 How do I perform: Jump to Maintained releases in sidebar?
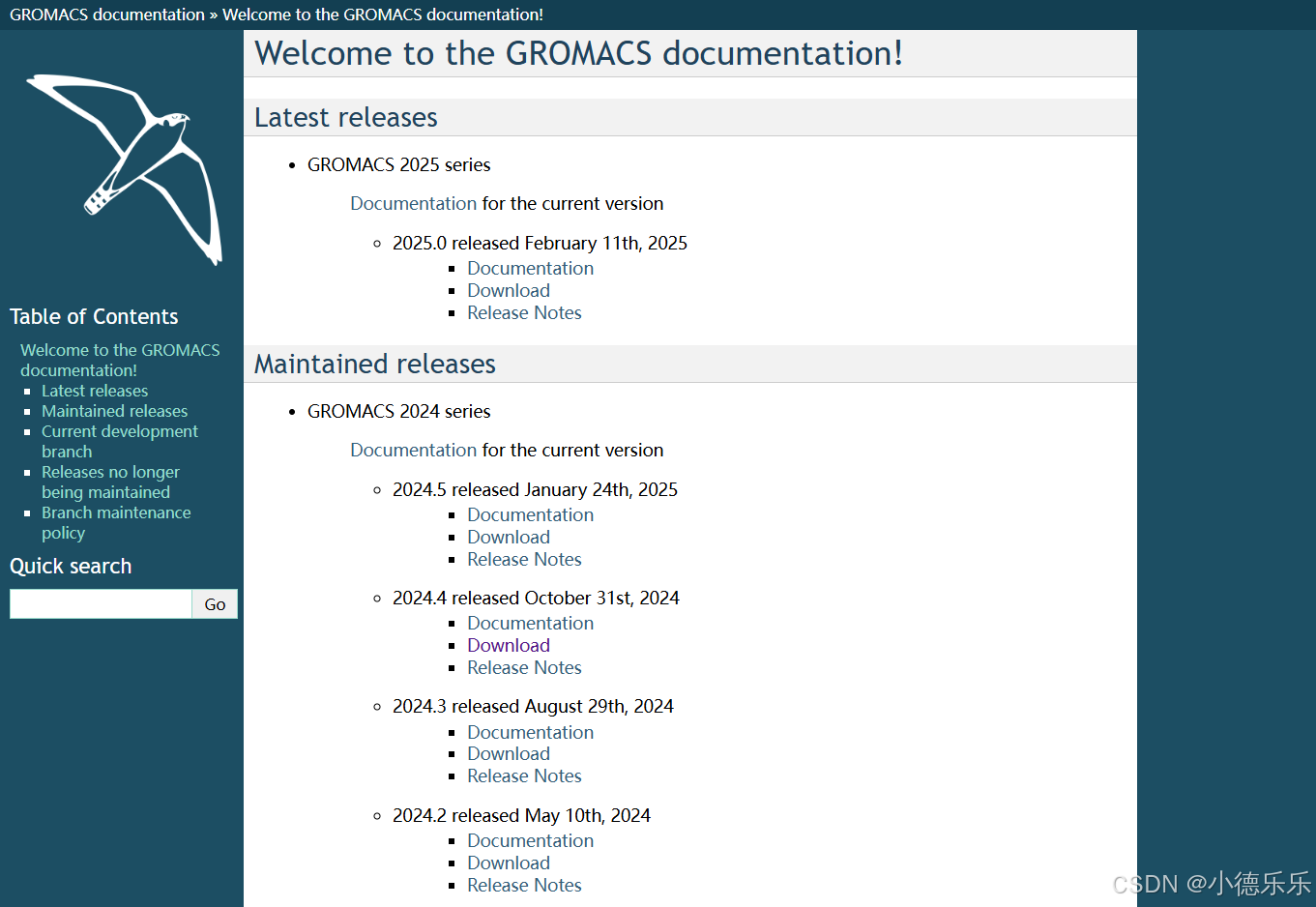point(114,411)
